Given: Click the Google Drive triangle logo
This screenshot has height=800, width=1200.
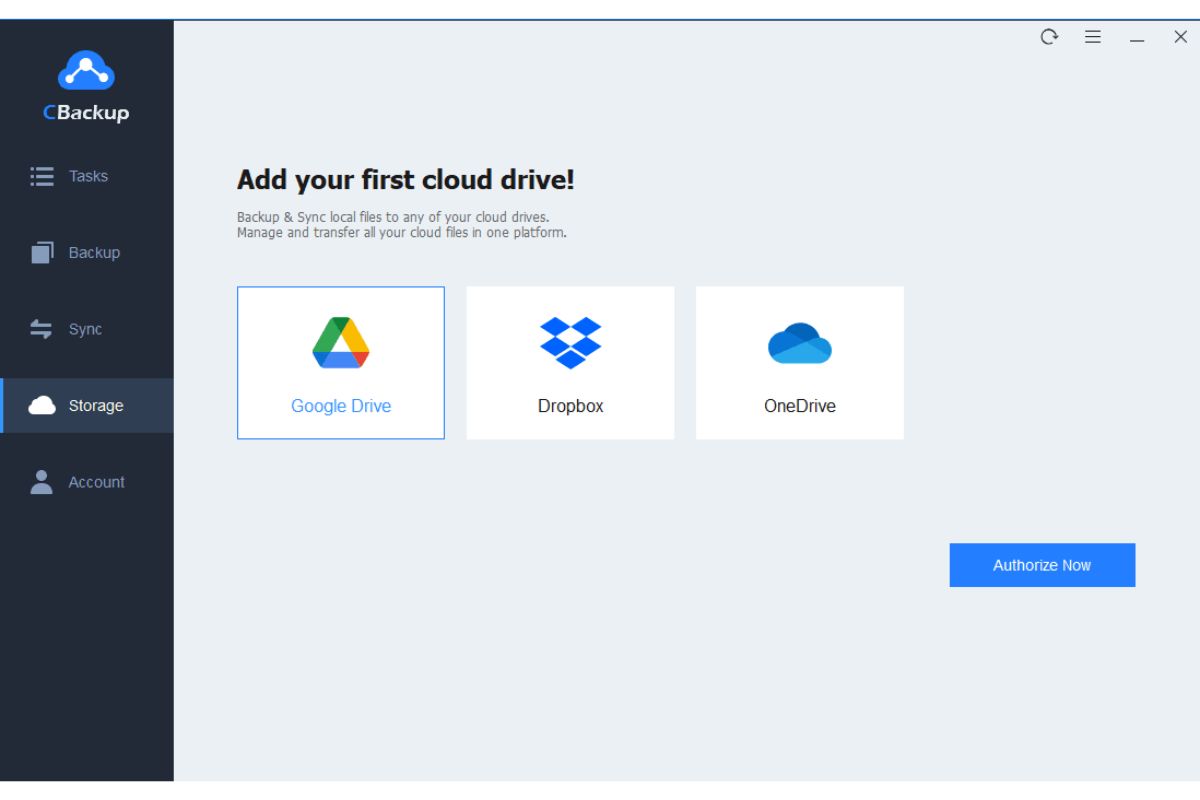Looking at the screenshot, I should (341, 343).
